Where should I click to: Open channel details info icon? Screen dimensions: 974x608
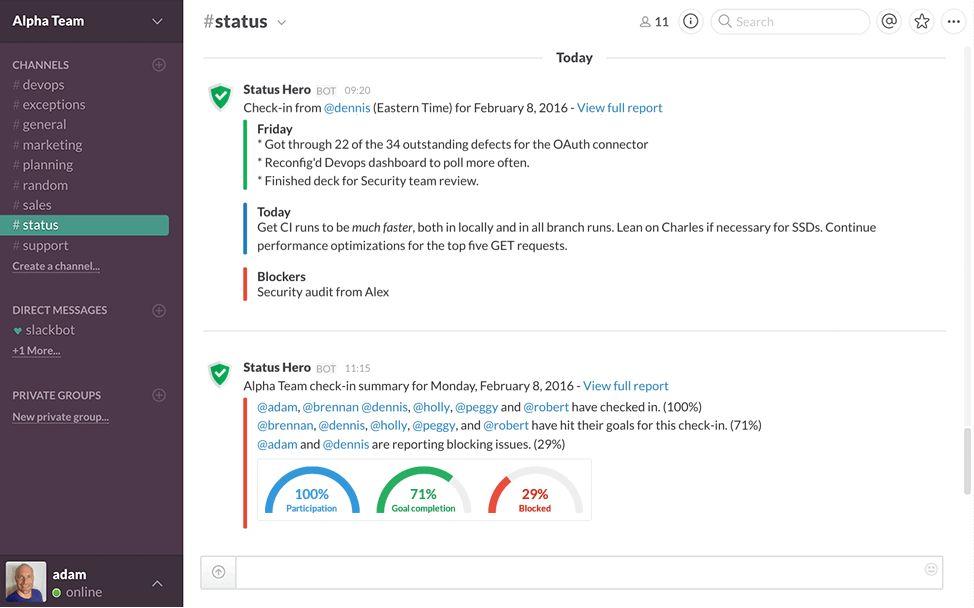(690, 21)
